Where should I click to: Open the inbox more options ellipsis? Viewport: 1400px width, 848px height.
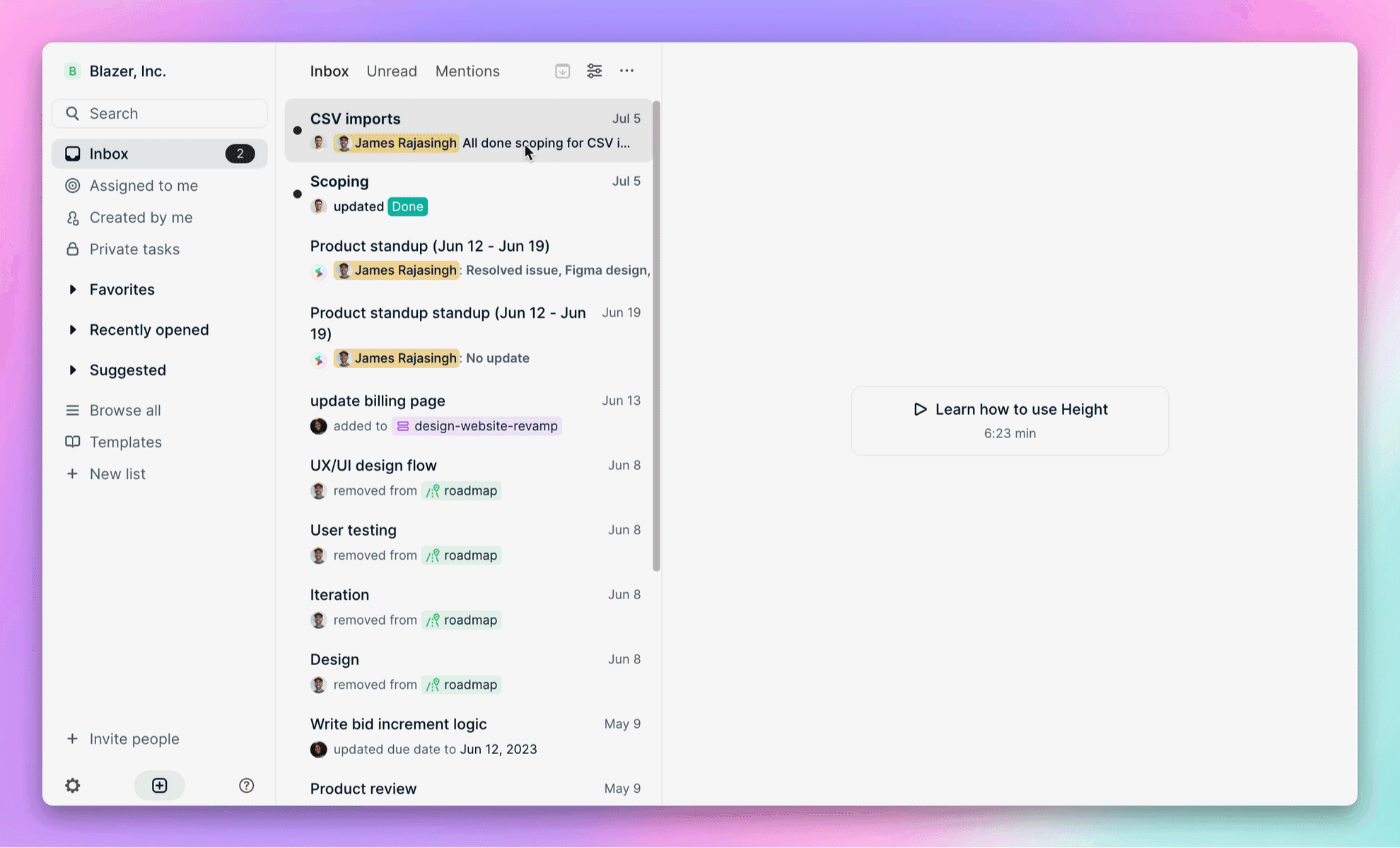coord(626,71)
